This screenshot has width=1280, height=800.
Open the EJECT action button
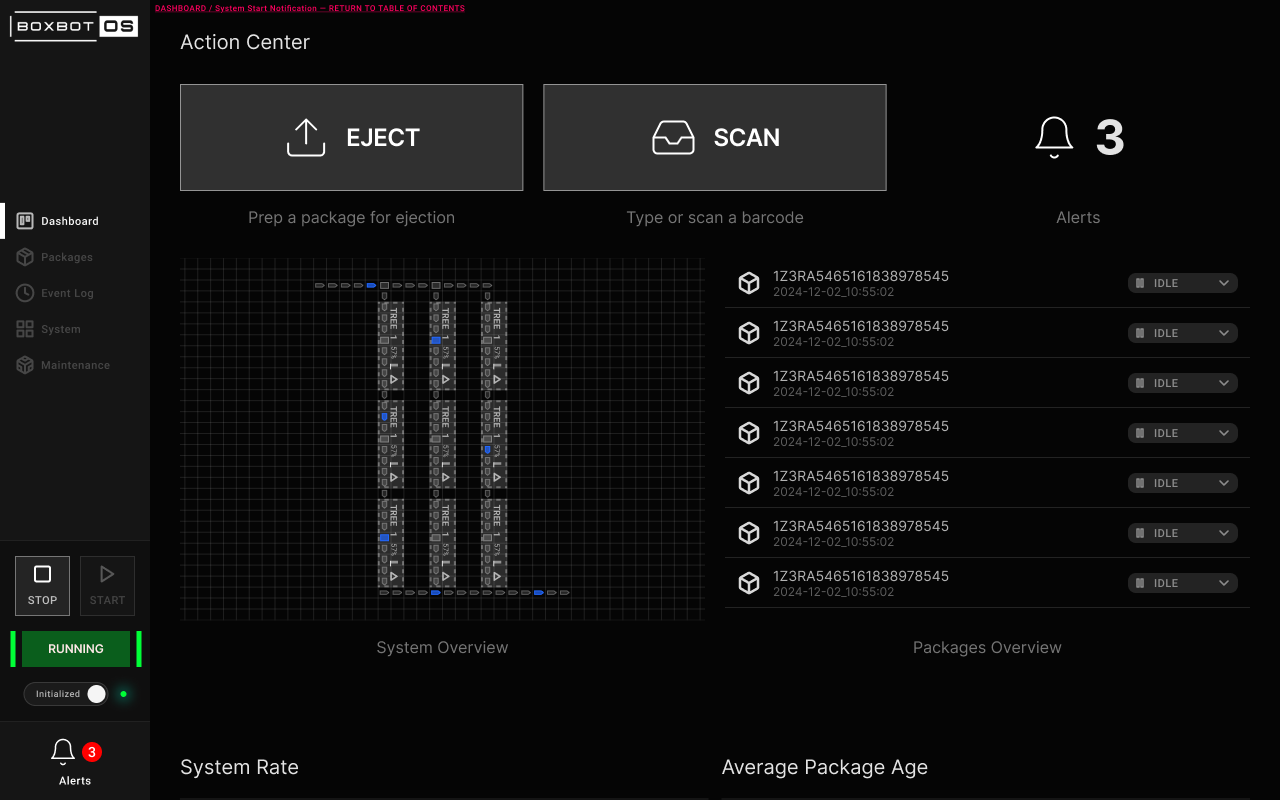tap(351, 137)
